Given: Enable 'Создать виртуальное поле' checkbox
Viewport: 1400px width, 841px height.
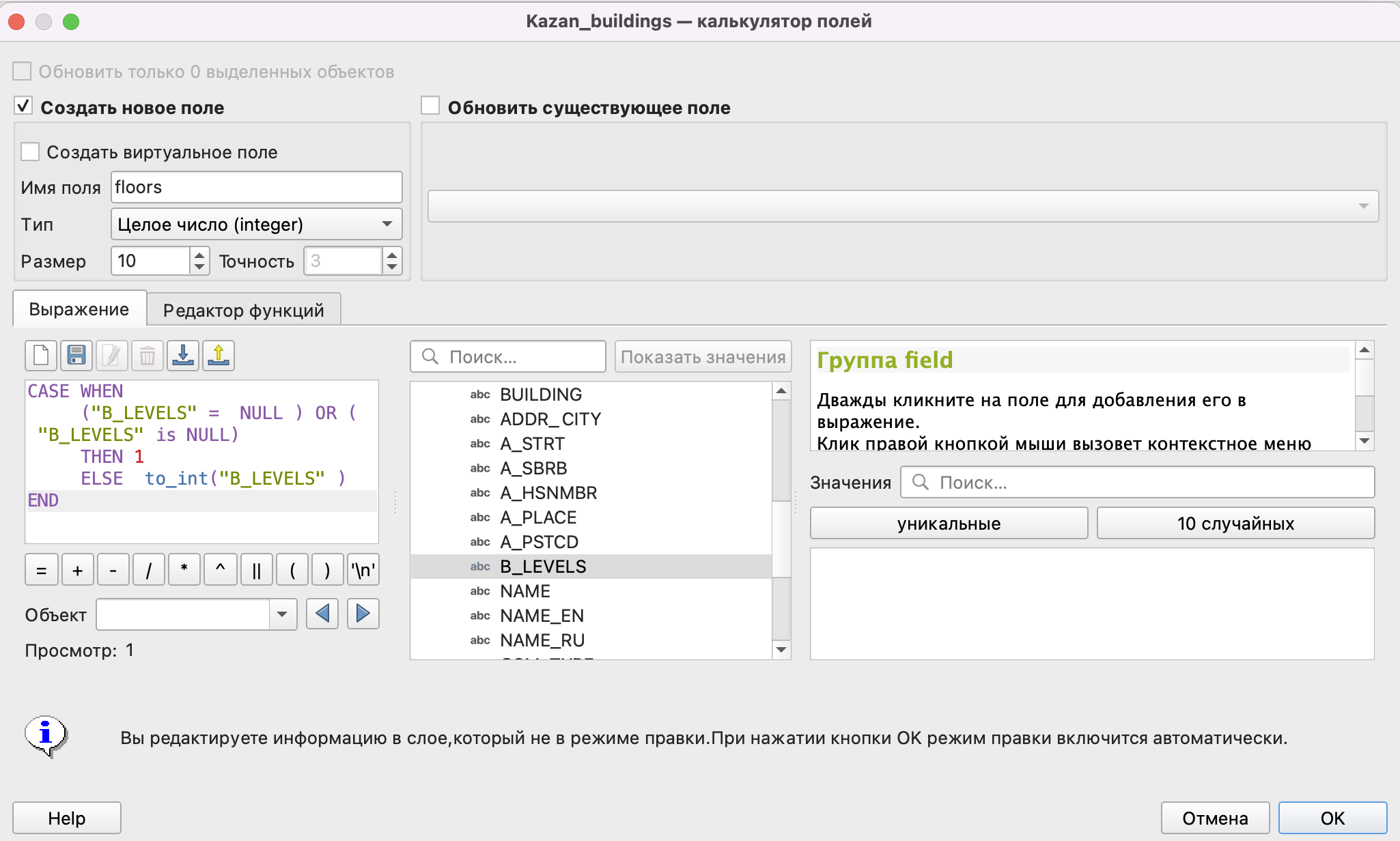Looking at the screenshot, I should (x=30, y=152).
